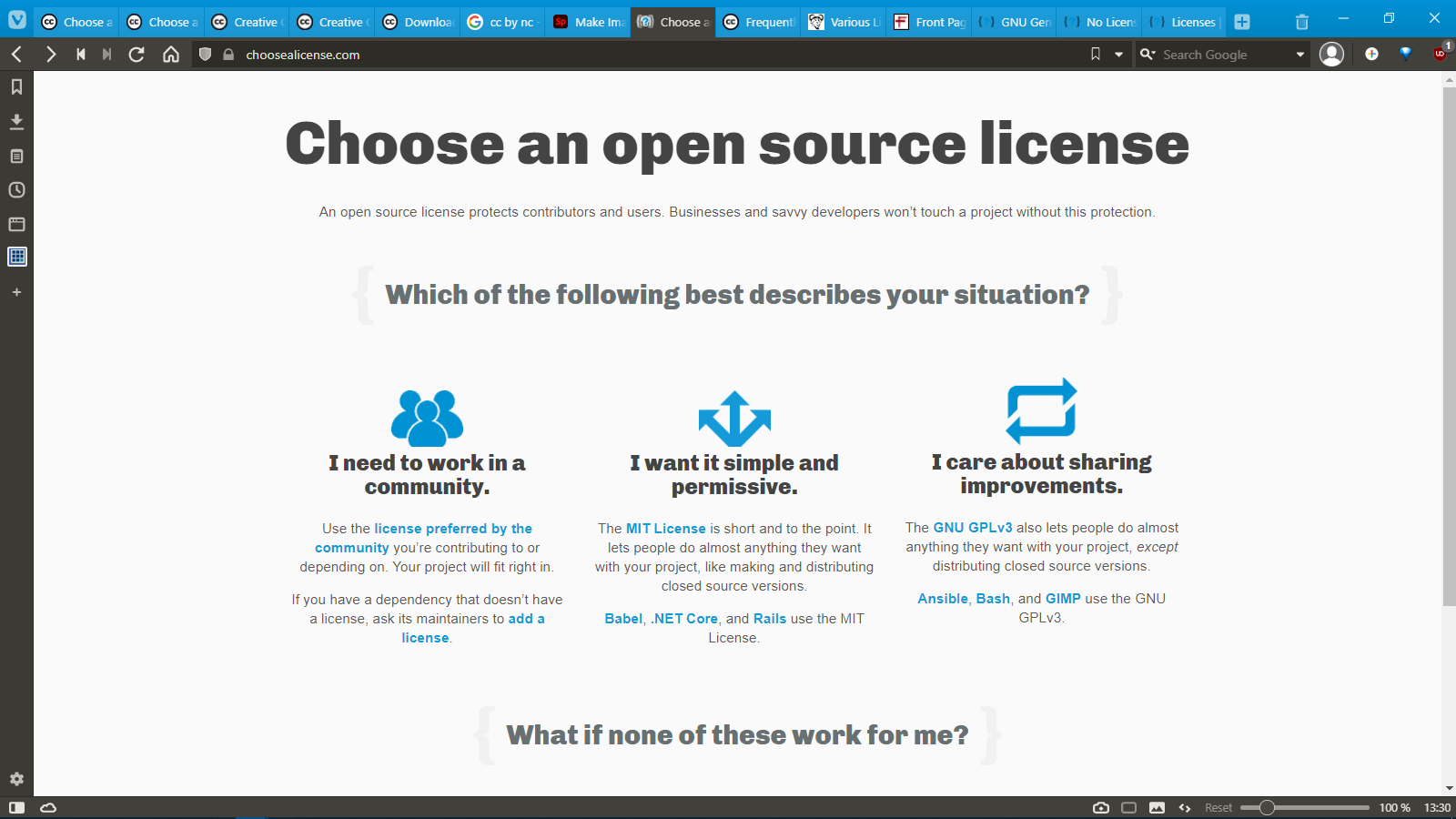Open the MIT License link

[x=665, y=529]
